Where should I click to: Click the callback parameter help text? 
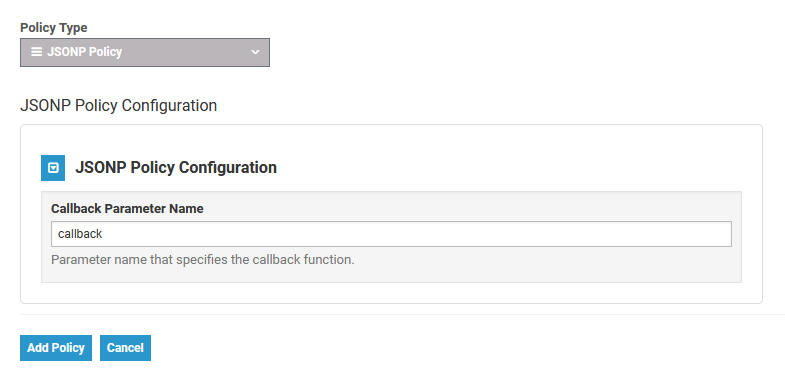click(x=203, y=260)
